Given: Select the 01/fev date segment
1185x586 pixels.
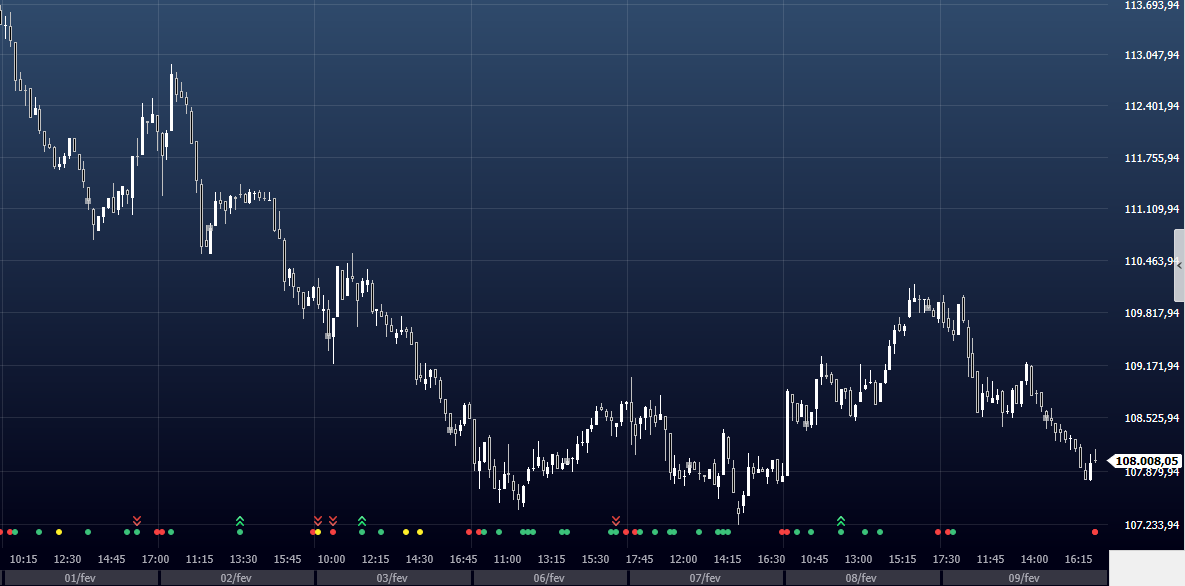Looking at the screenshot, I should 80,578.
